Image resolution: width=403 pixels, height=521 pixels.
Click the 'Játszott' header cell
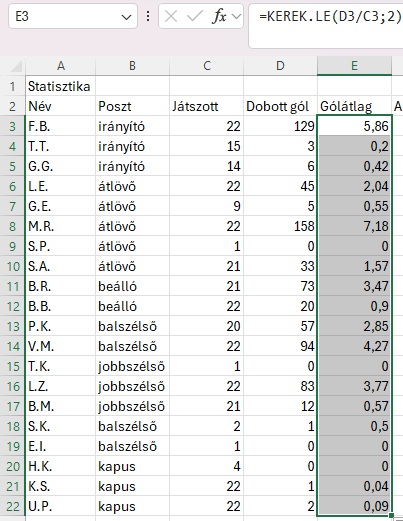[207, 106]
